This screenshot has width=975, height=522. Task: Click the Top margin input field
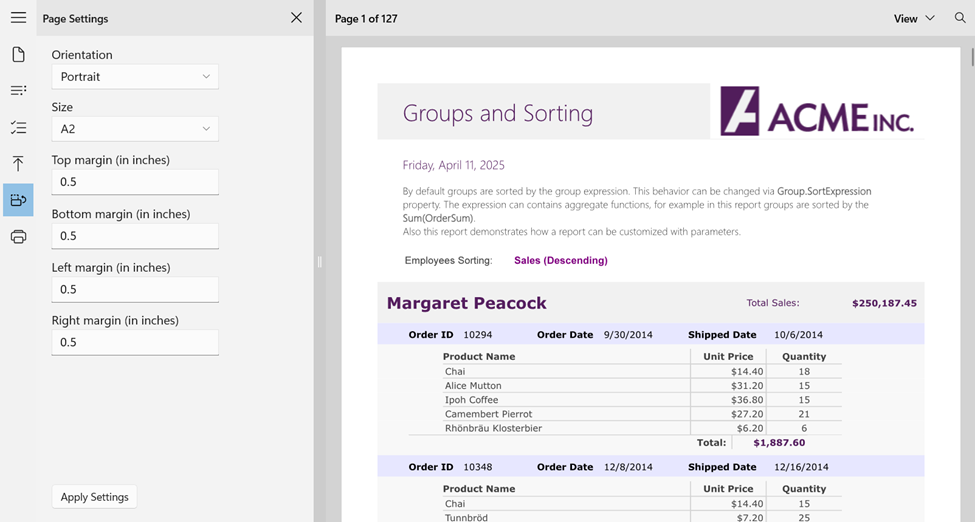(x=135, y=182)
